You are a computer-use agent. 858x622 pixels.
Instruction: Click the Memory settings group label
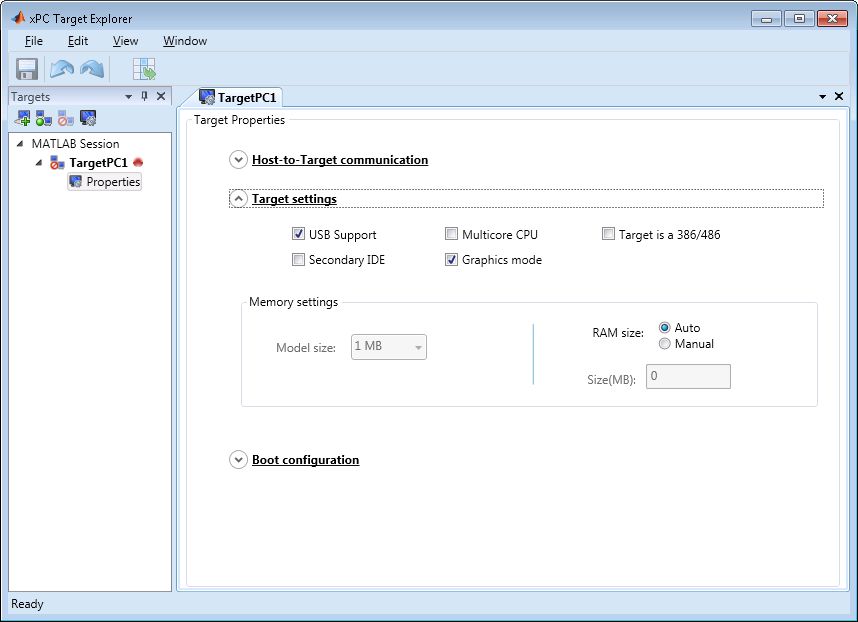coord(293,302)
